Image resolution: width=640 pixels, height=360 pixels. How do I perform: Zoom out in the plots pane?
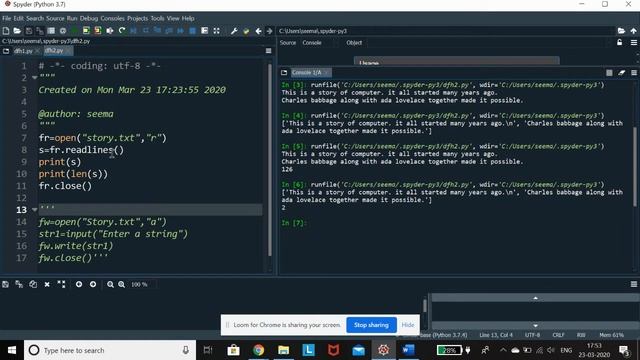coord(110,284)
